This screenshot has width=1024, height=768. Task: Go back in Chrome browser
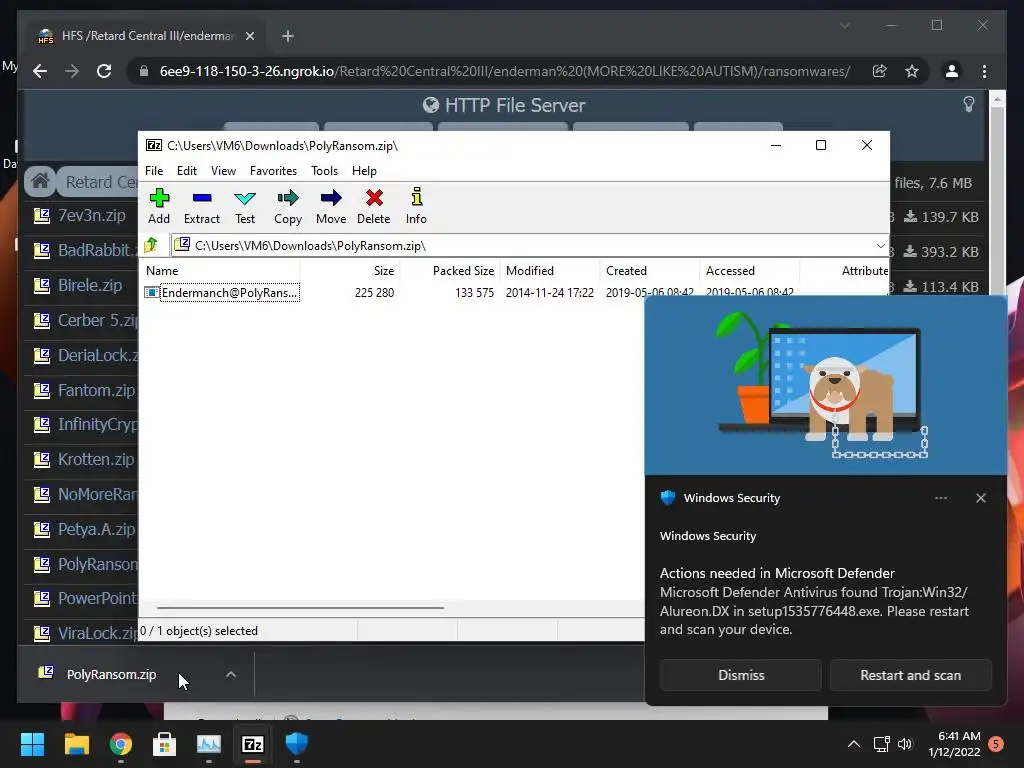click(x=40, y=71)
